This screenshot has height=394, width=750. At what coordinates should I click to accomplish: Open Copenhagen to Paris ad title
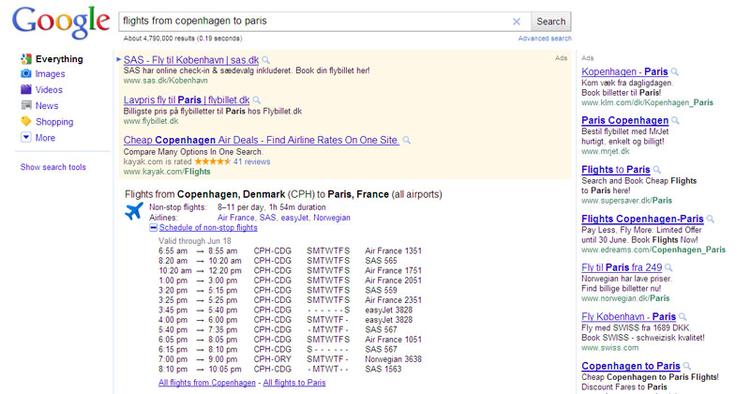pyautogui.click(x=631, y=366)
